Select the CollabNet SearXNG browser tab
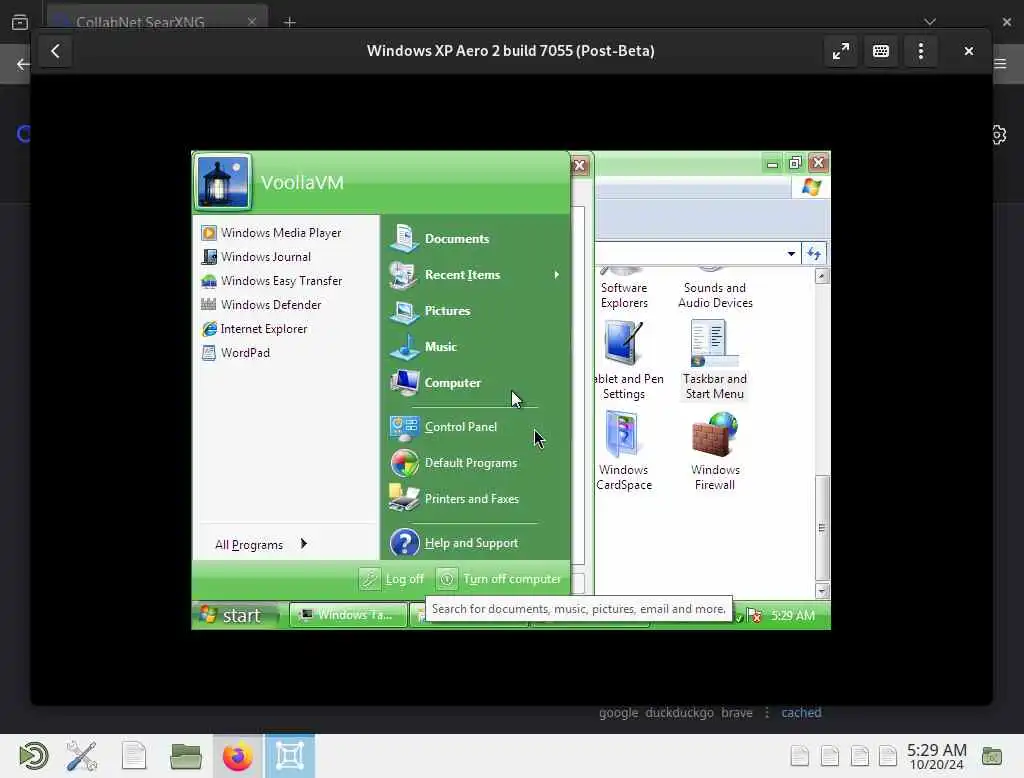The height and width of the screenshot is (778, 1024). pos(157,22)
